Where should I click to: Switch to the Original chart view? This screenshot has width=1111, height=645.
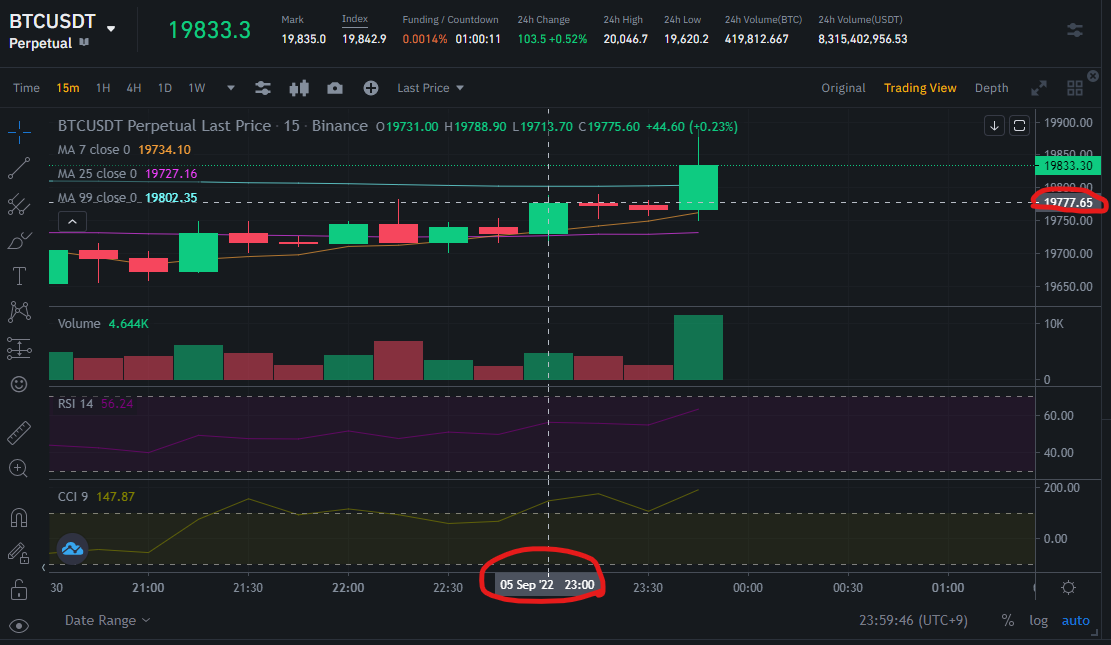pyautogui.click(x=843, y=88)
